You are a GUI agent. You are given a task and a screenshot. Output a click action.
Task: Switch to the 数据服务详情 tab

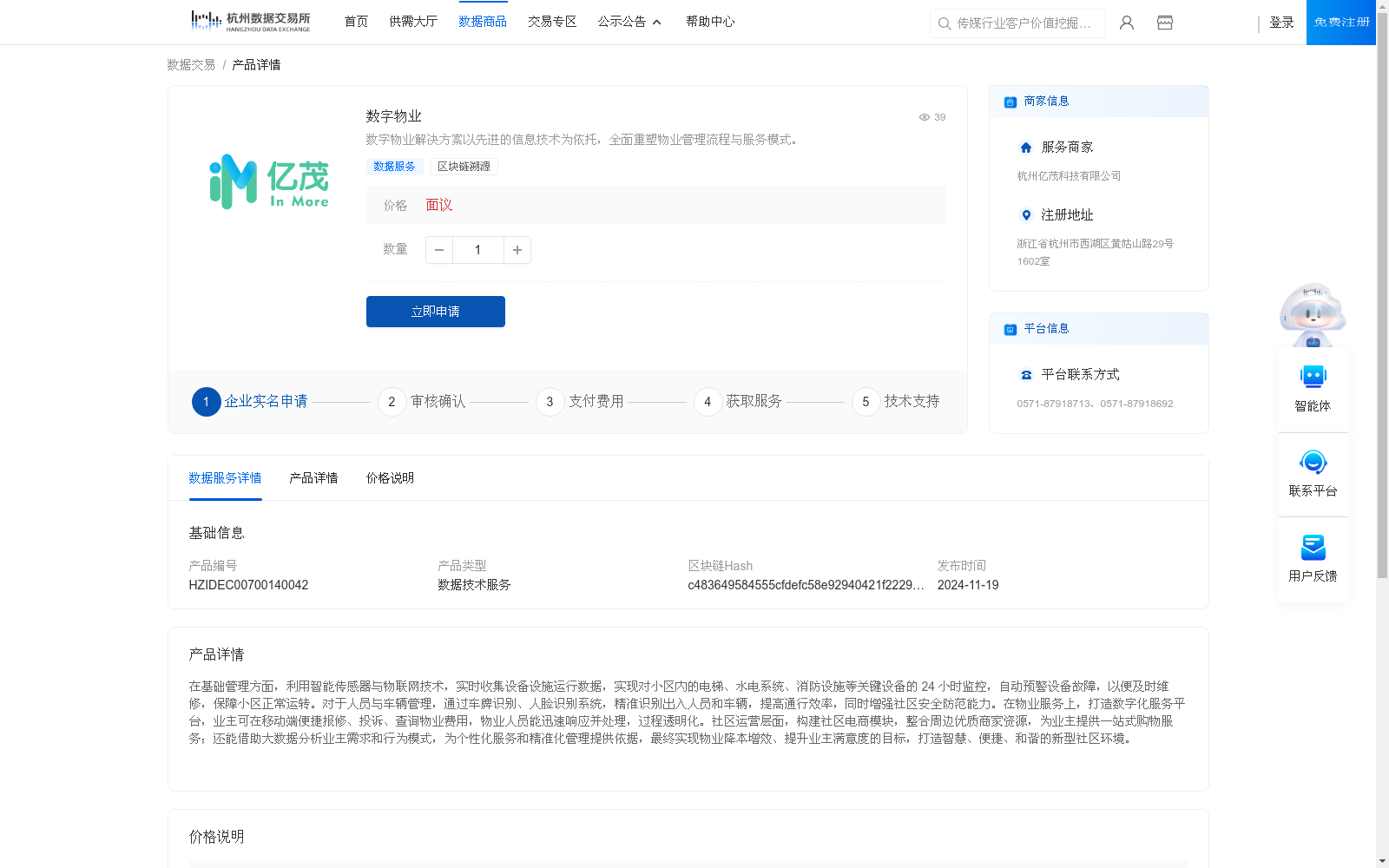(225, 478)
